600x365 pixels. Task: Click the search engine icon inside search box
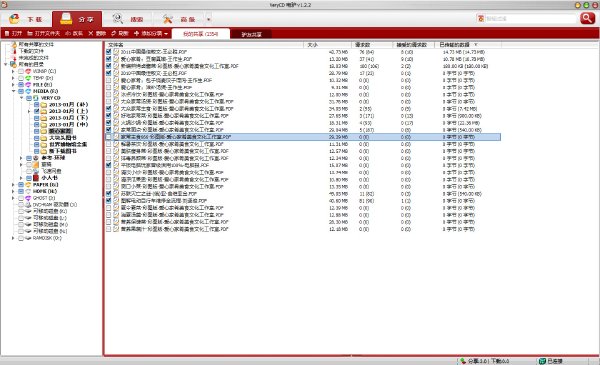[481, 18]
